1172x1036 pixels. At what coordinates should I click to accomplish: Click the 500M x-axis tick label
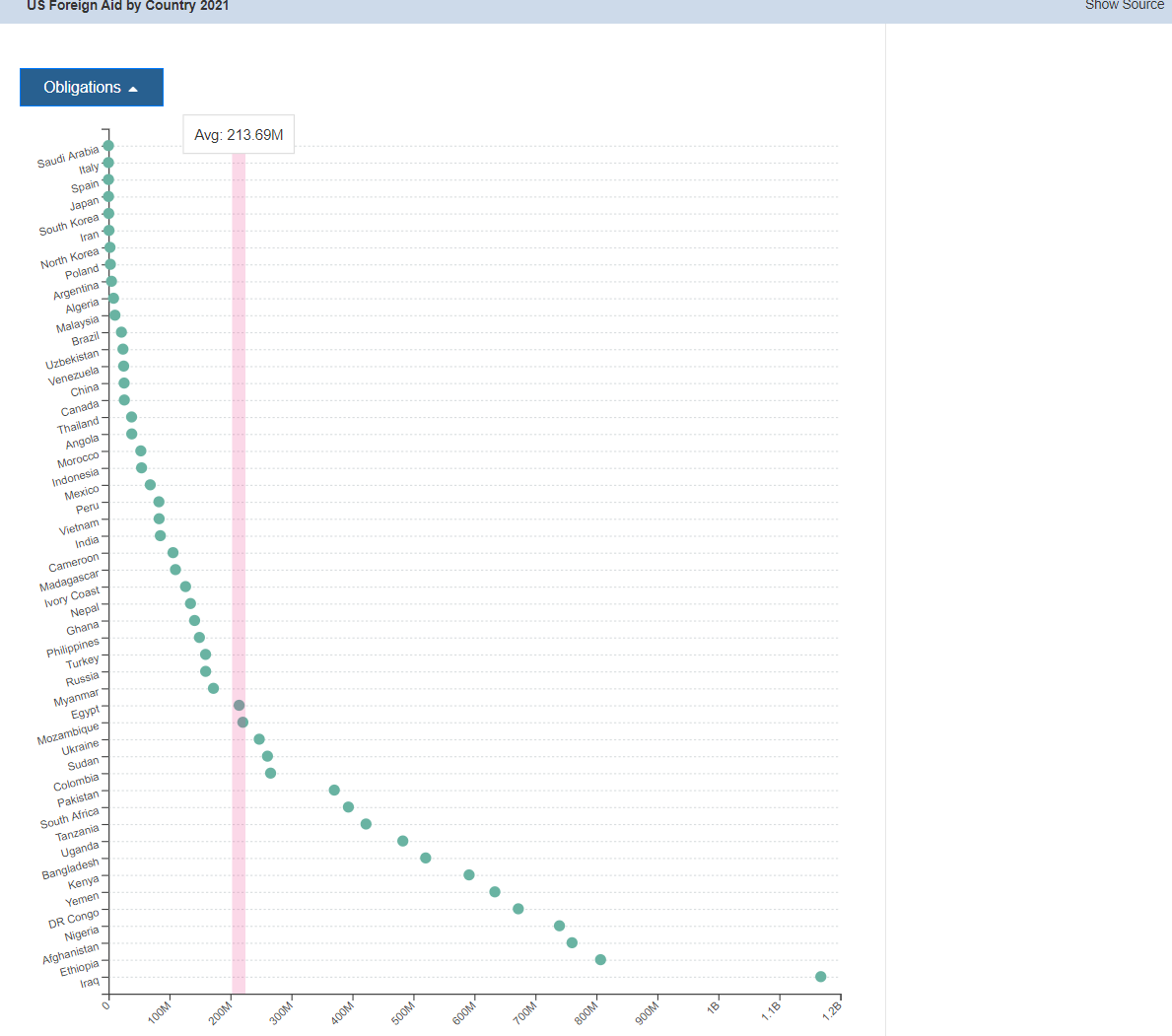point(403,1012)
